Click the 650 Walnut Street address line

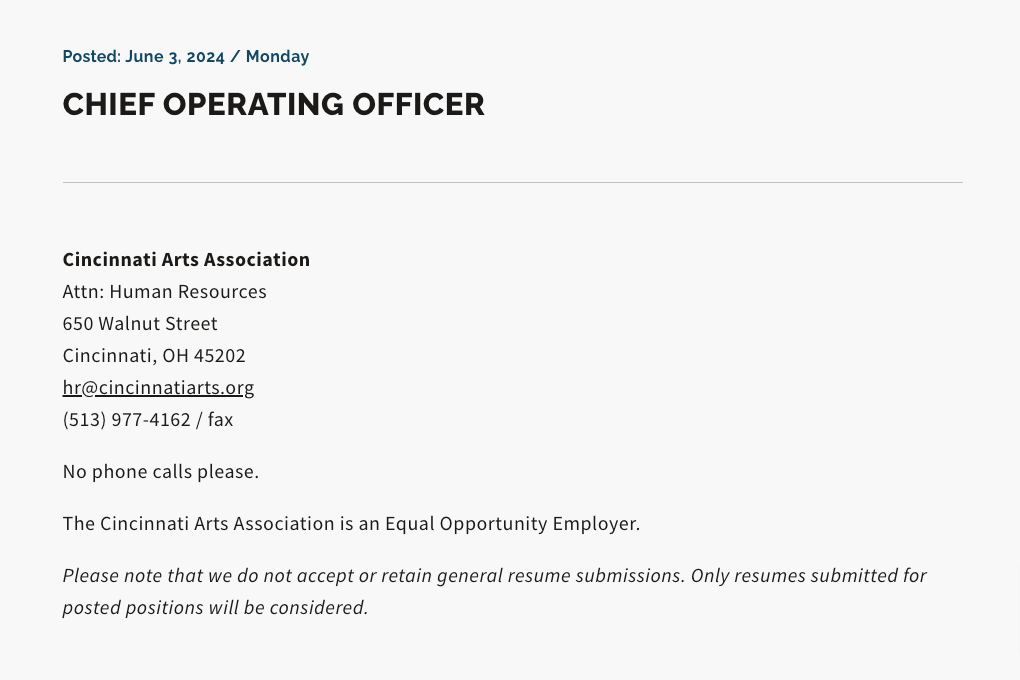(140, 323)
